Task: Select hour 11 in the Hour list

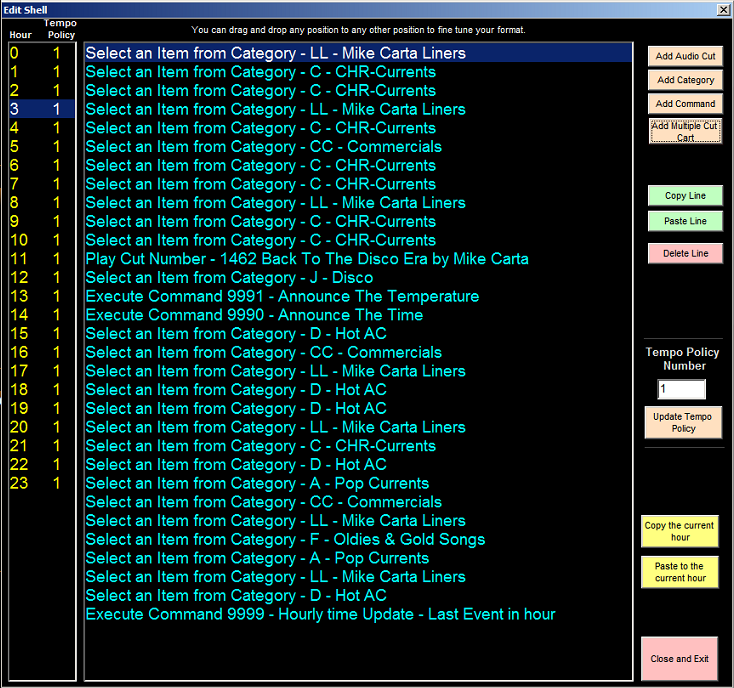Action: point(42,259)
